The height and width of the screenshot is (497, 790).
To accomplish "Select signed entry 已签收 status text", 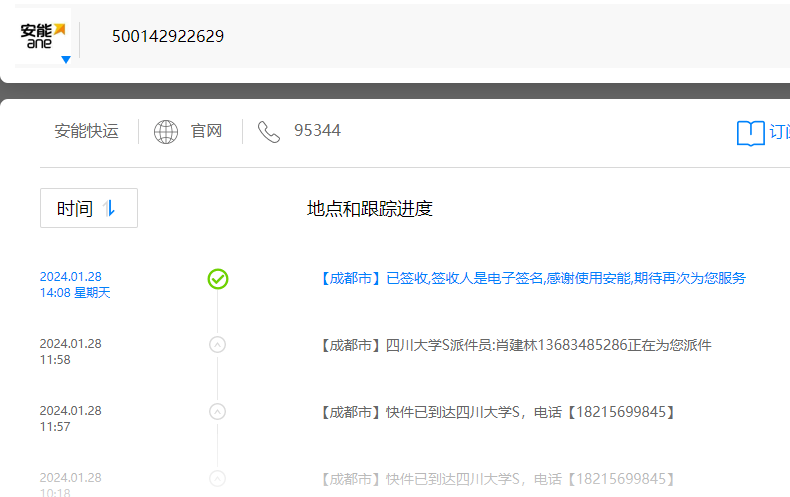I will 533,278.
